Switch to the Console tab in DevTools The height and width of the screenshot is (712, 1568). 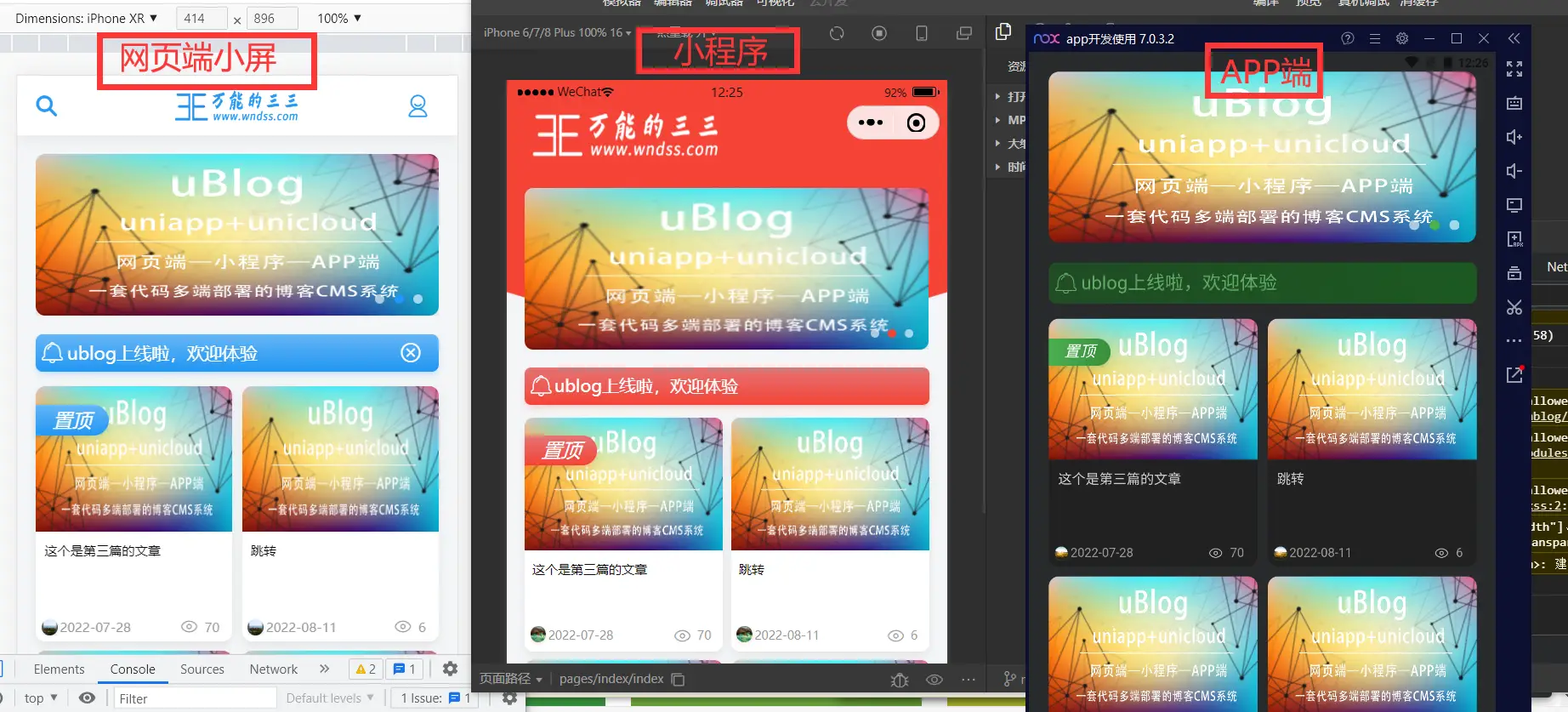(x=133, y=669)
